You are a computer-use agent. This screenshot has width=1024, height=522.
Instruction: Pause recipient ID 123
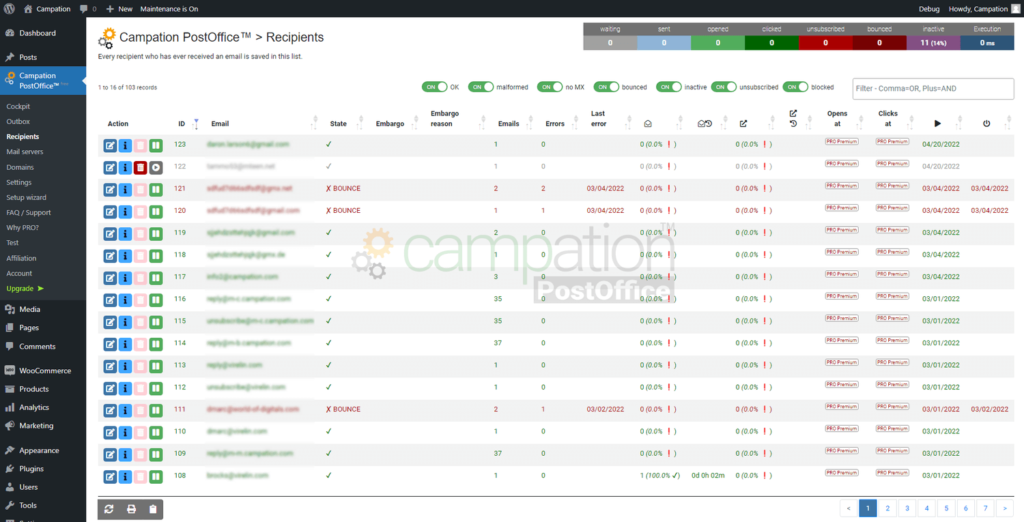155,146
